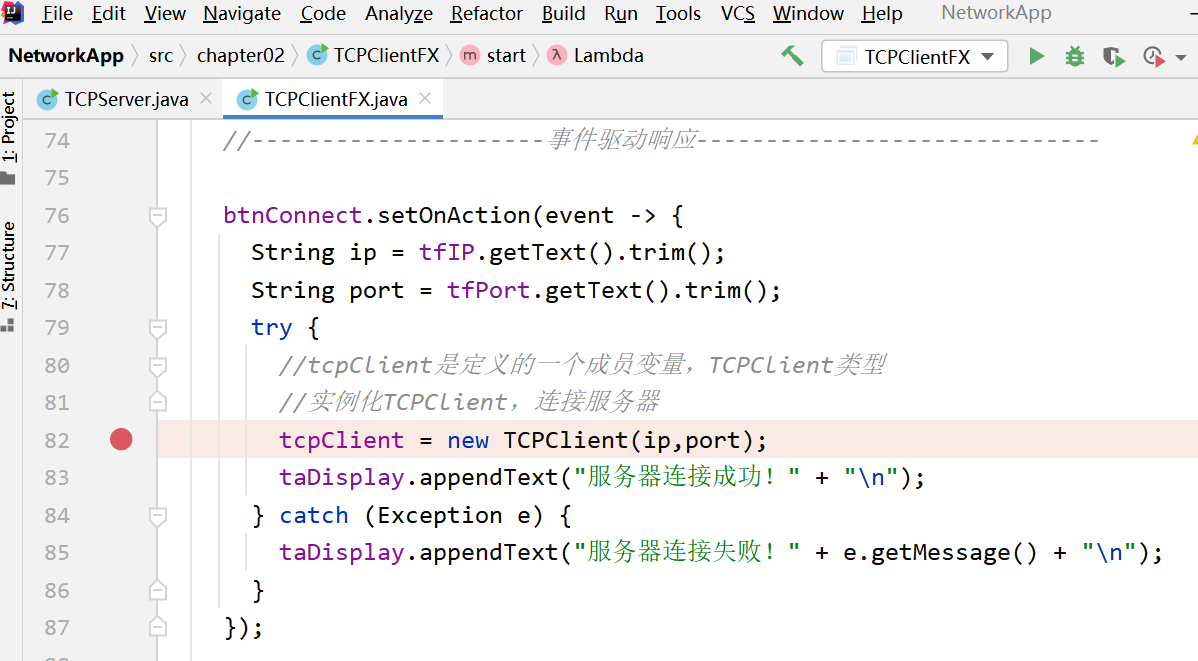Image resolution: width=1198 pixels, height=661 pixels.
Task: Open the Build menu
Action: pos(563,14)
